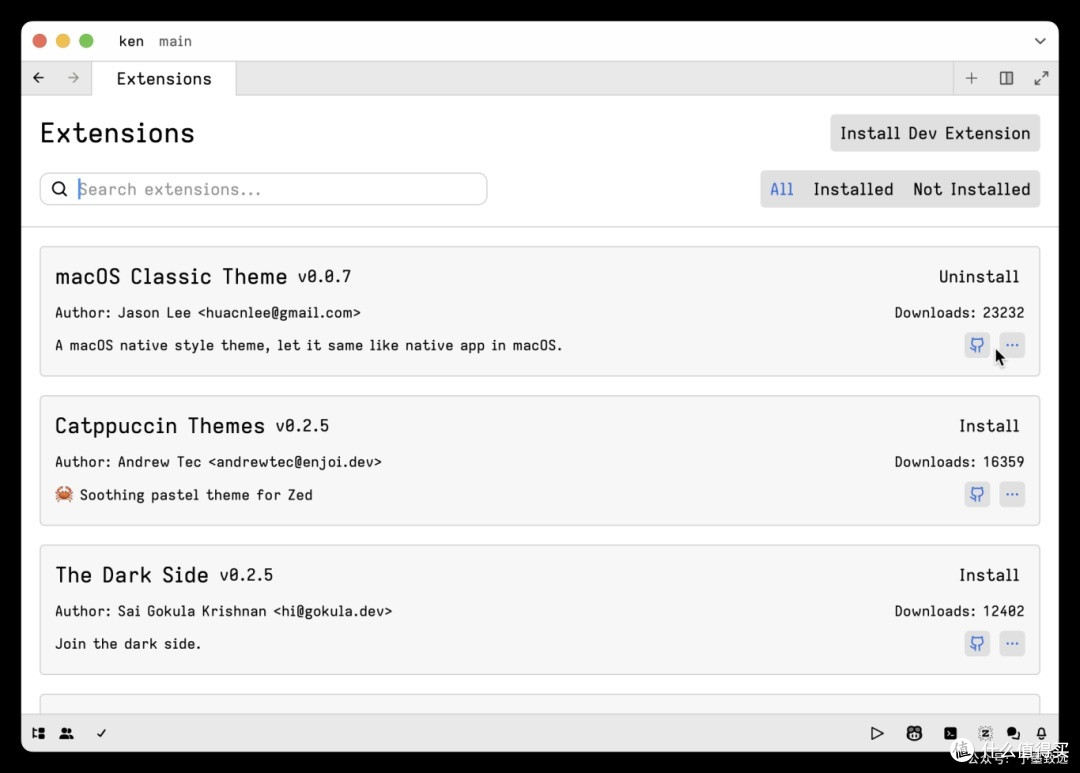Filter to Not Installed extensions

coord(971,189)
